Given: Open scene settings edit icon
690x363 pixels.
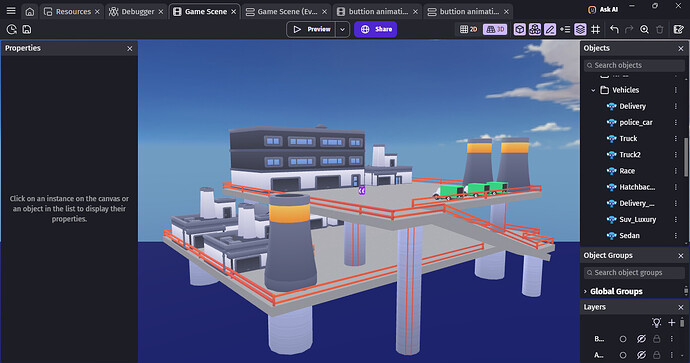Looking at the screenshot, I should [x=679, y=29].
